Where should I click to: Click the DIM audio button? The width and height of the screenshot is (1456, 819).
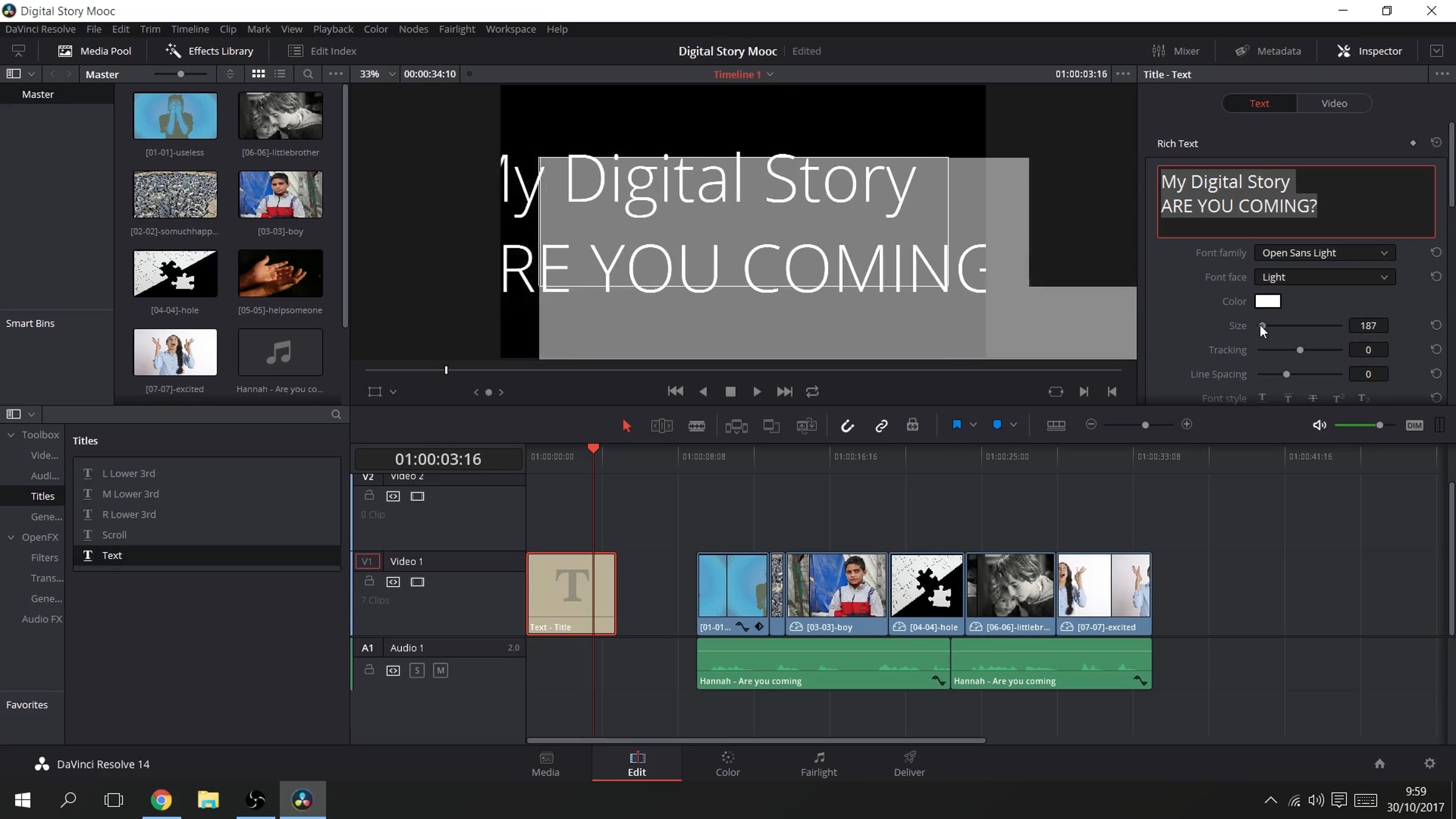pos(1414,425)
